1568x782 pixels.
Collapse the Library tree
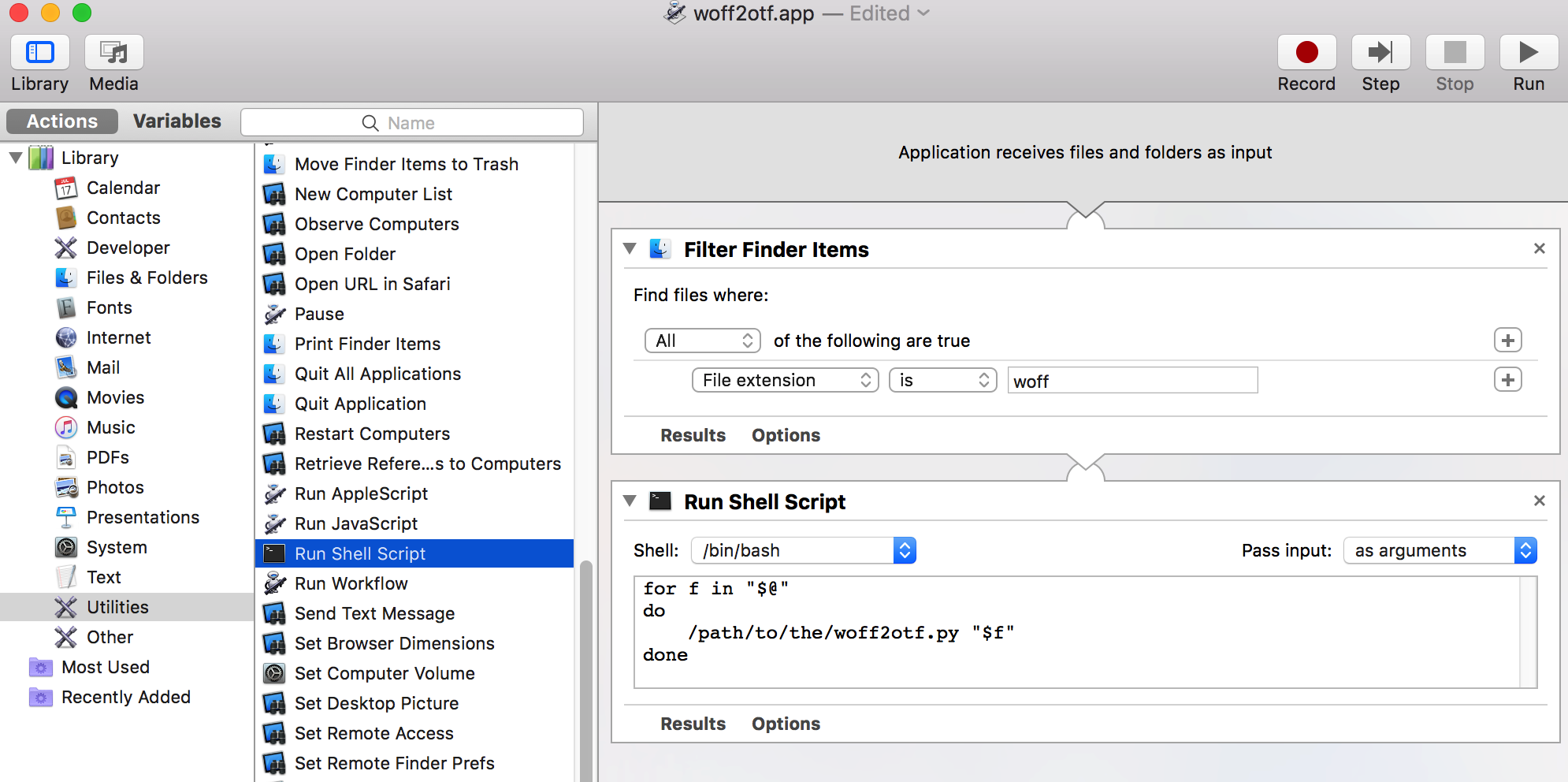[15, 158]
